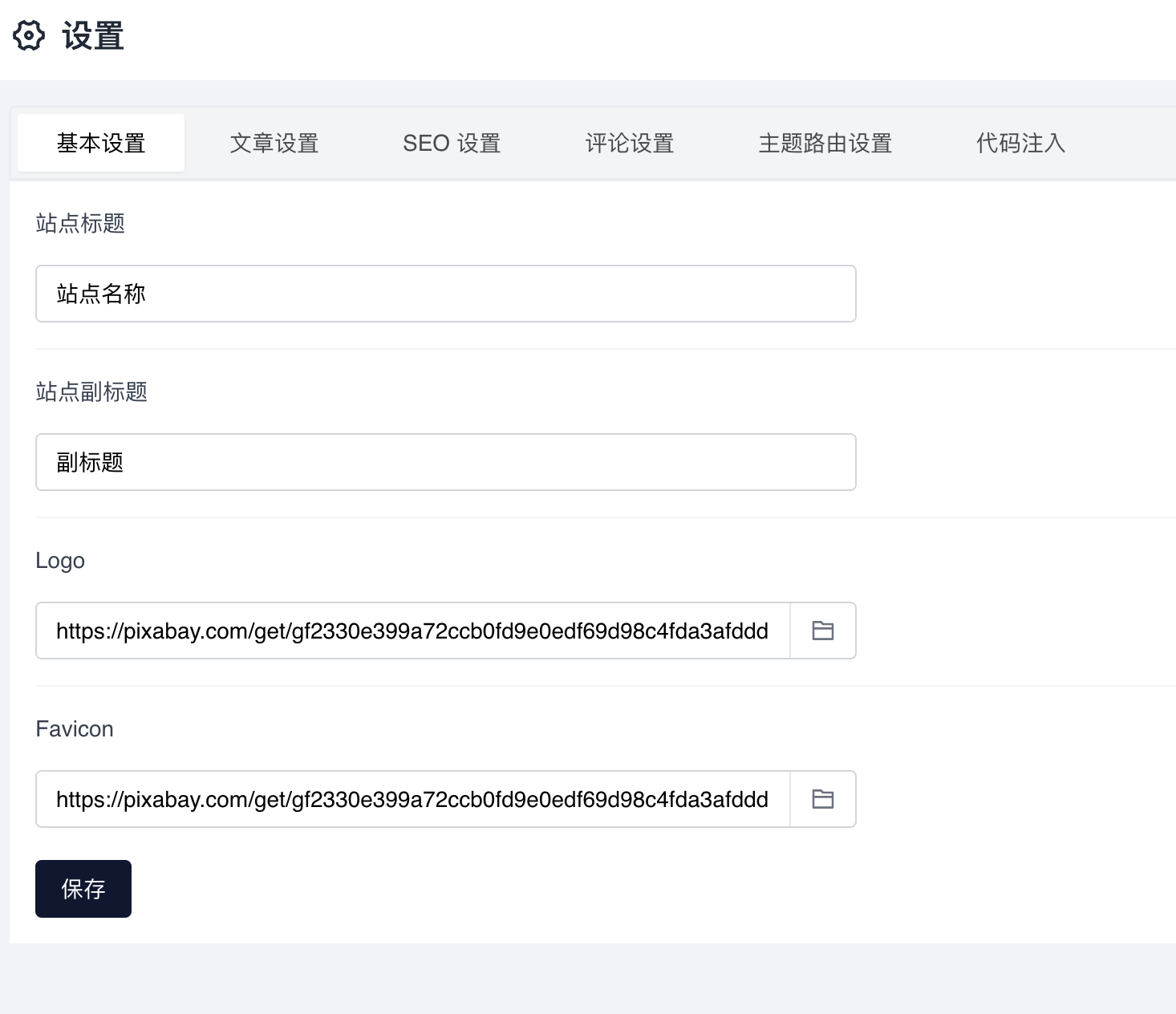Click the 保存 button
This screenshot has width=1176, height=1014.
coord(83,889)
